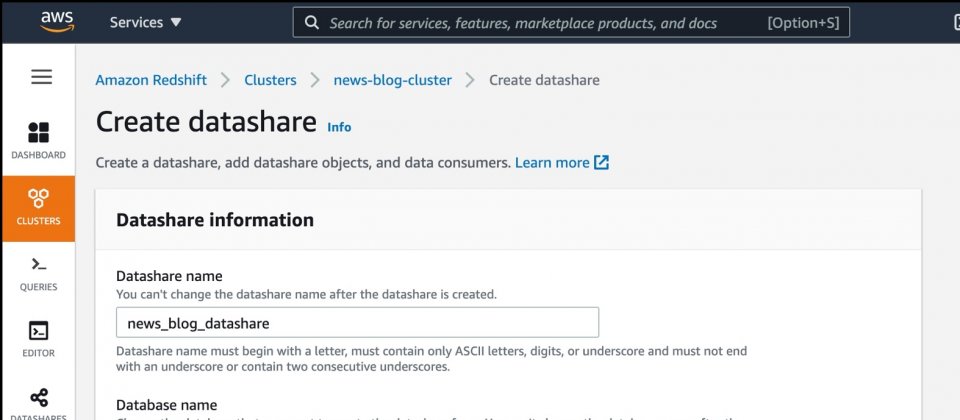Click the Create datashare breadcrumb text
The height and width of the screenshot is (420, 960).
tap(544, 80)
